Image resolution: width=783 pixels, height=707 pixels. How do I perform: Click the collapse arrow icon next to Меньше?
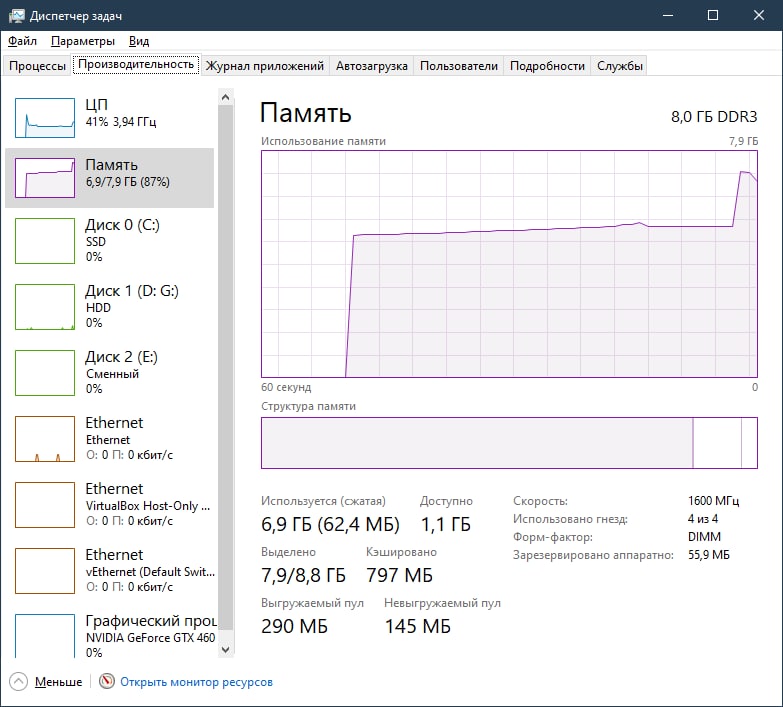18,682
